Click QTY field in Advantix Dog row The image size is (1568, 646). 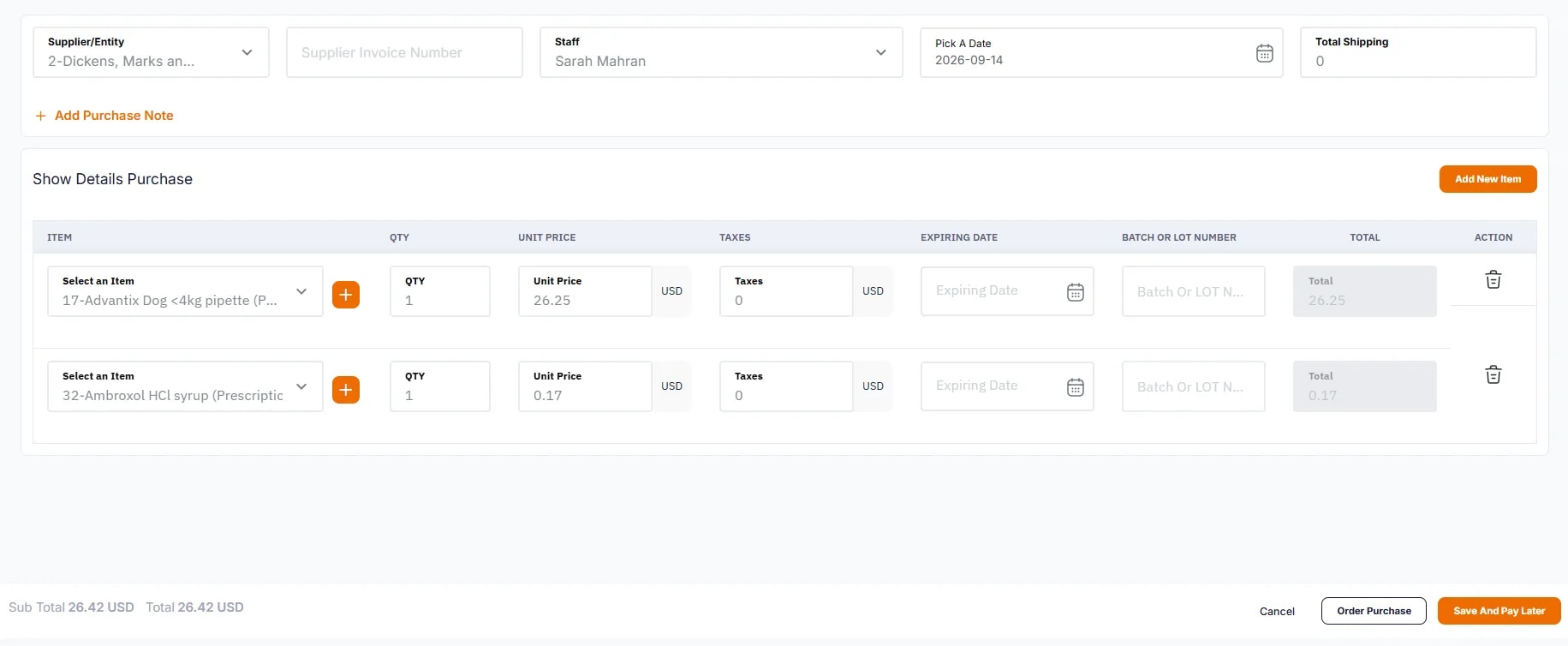[x=440, y=291]
